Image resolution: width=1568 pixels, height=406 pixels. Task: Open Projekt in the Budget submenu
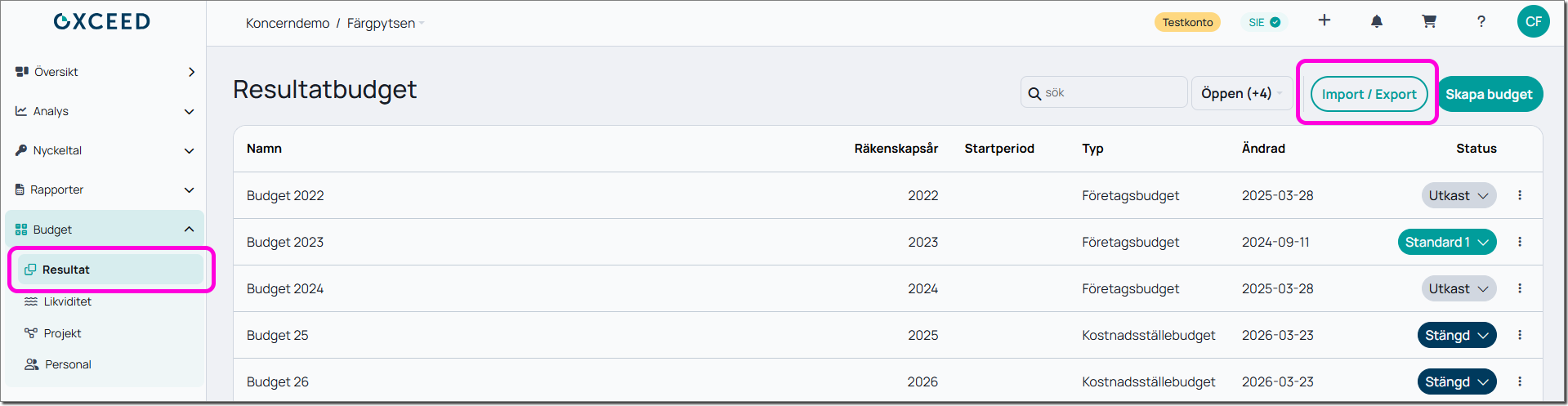coord(62,333)
